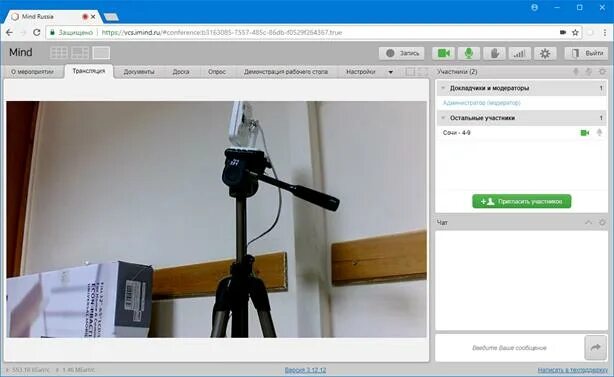Collapse the Чат panel with chevron
This screenshot has height=377, width=614.
tap(588, 222)
